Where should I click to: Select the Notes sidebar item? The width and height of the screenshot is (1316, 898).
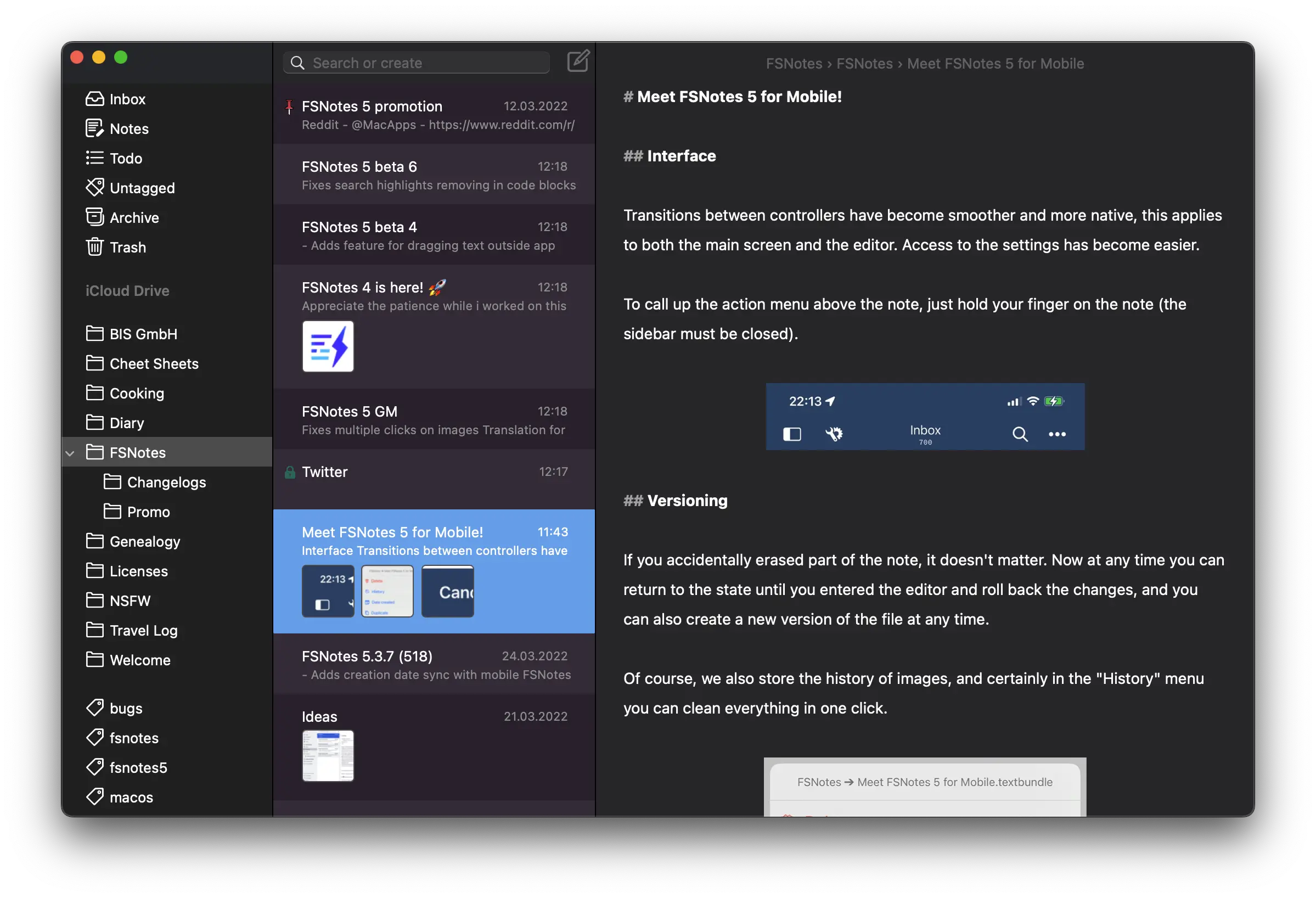coord(167,128)
